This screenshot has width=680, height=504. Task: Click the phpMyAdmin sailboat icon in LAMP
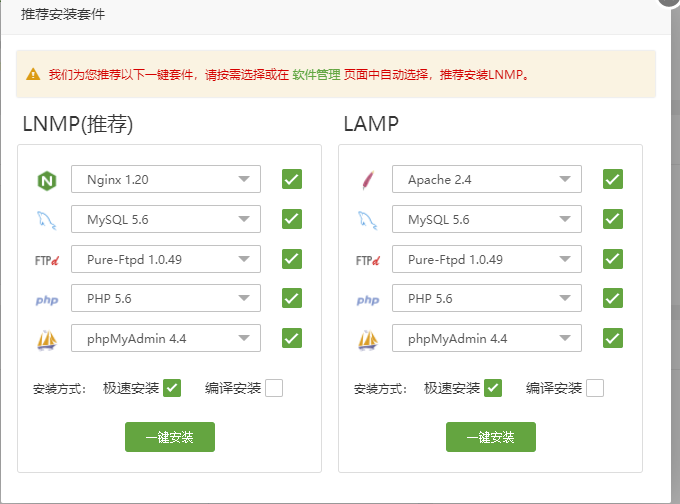(368, 340)
